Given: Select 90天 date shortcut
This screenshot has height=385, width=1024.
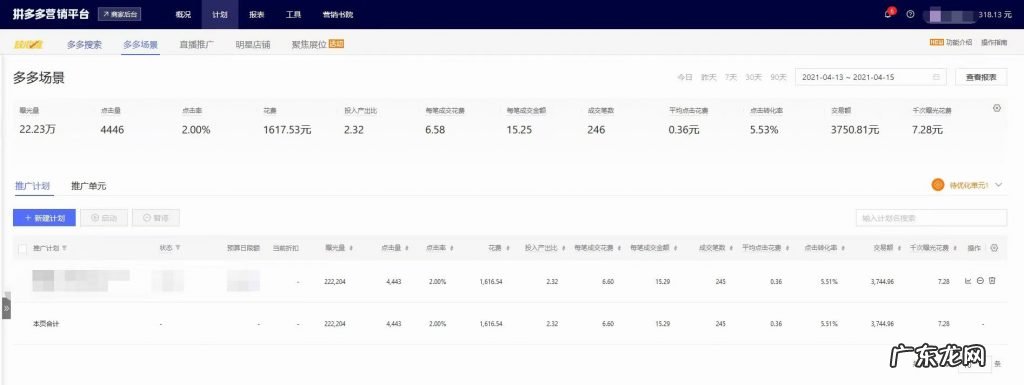Looking at the screenshot, I should pyautogui.click(x=778, y=77).
